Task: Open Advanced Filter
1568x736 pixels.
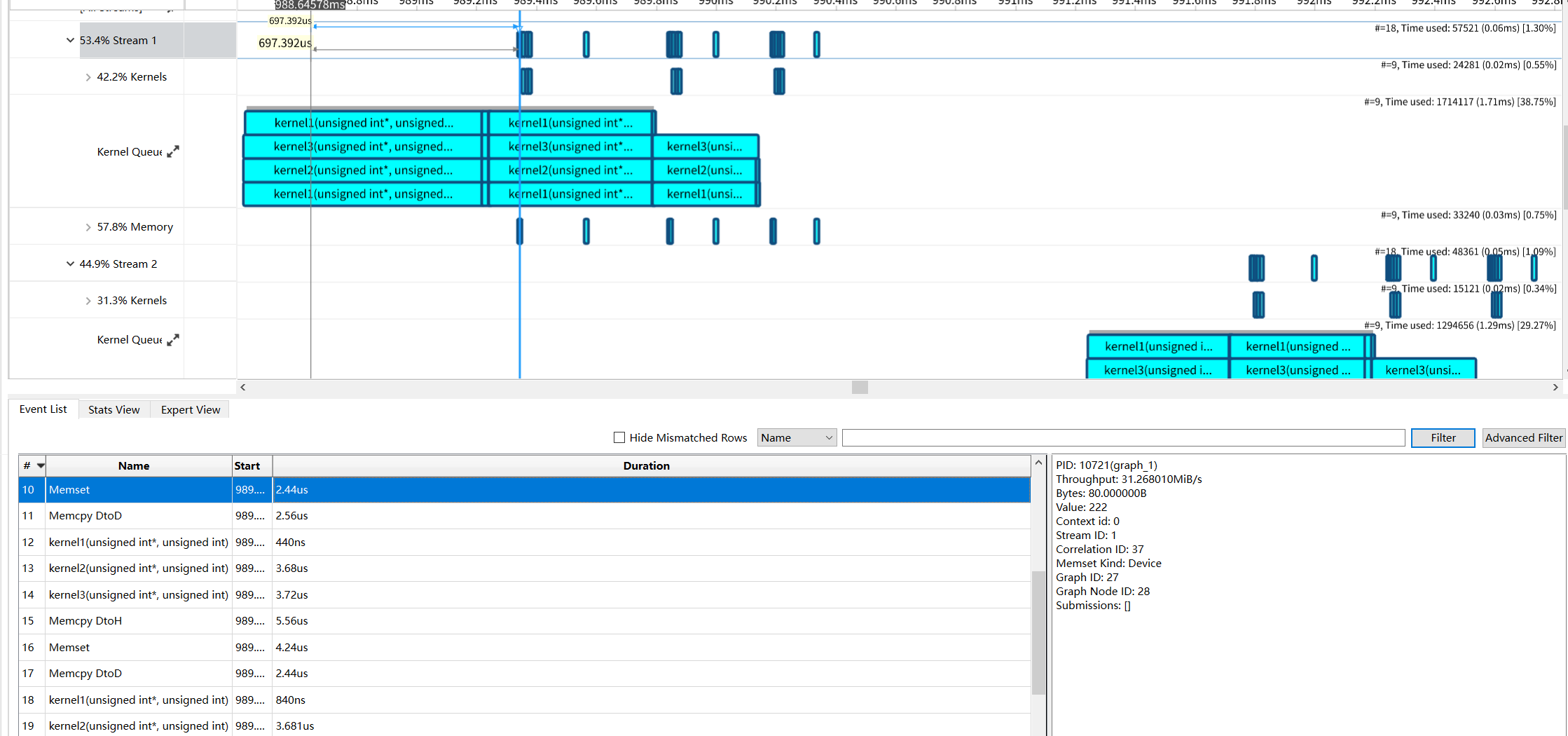Action: point(1524,437)
